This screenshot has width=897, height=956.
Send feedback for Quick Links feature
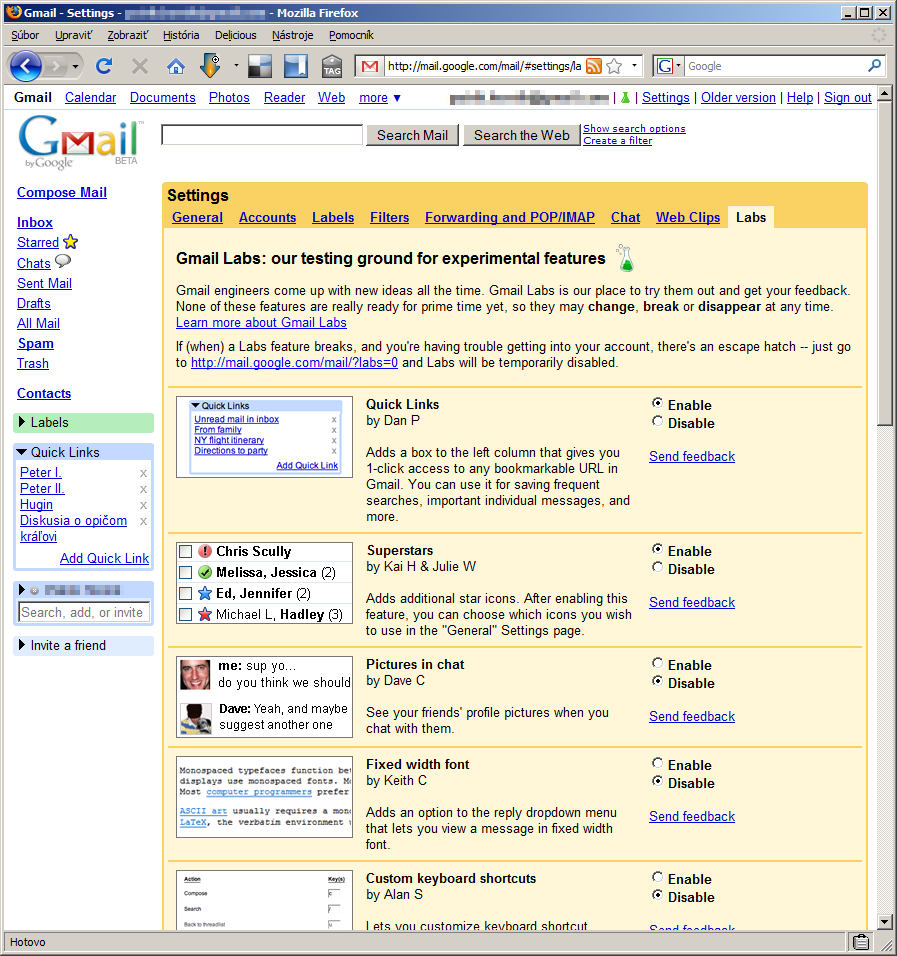coord(692,457)
